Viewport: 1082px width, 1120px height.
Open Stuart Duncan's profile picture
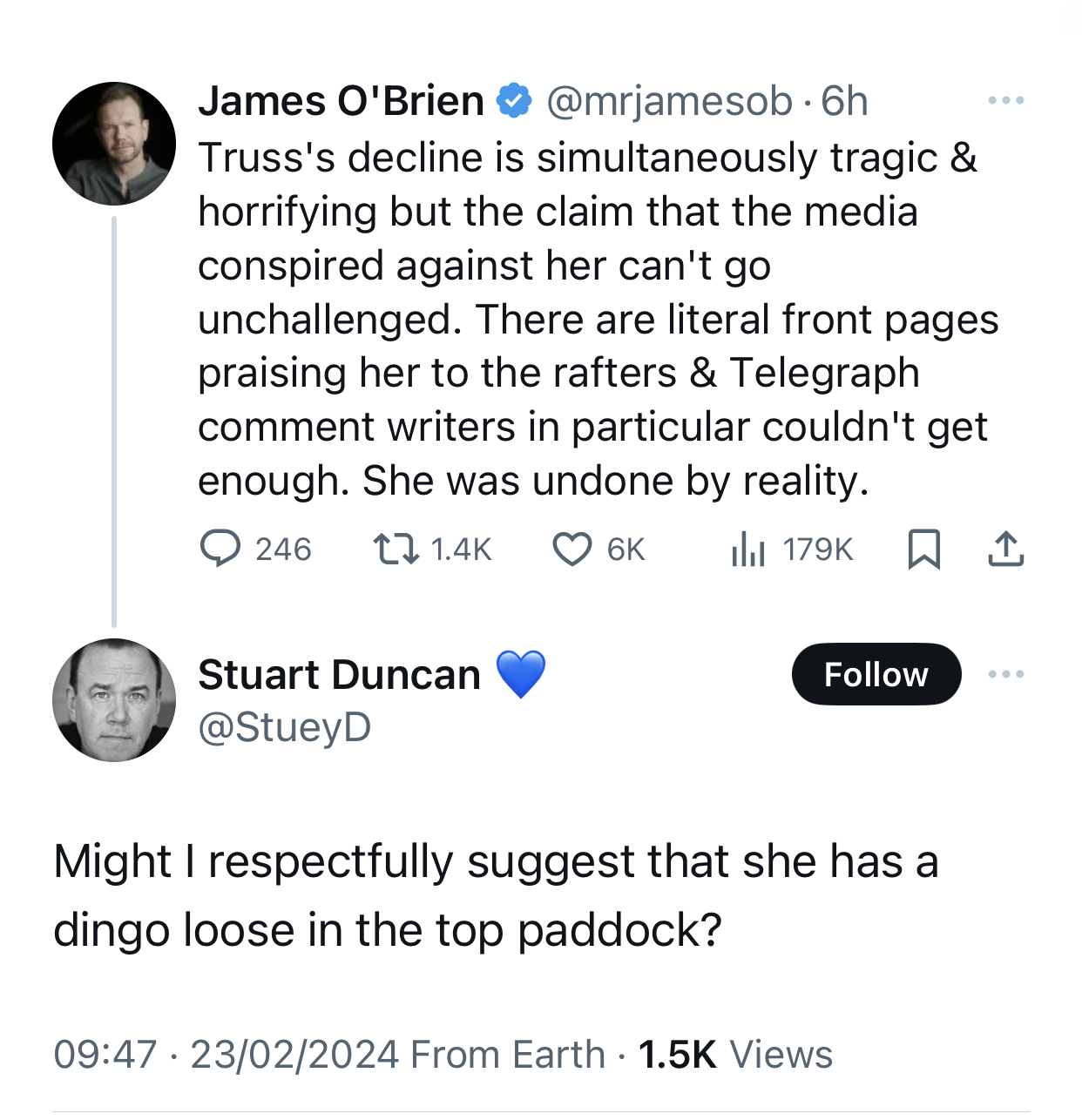114,700
